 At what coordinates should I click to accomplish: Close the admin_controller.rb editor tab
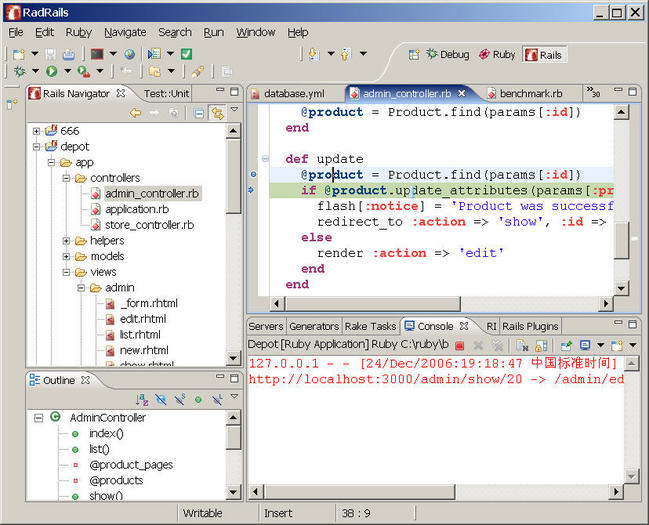(462, 94)
